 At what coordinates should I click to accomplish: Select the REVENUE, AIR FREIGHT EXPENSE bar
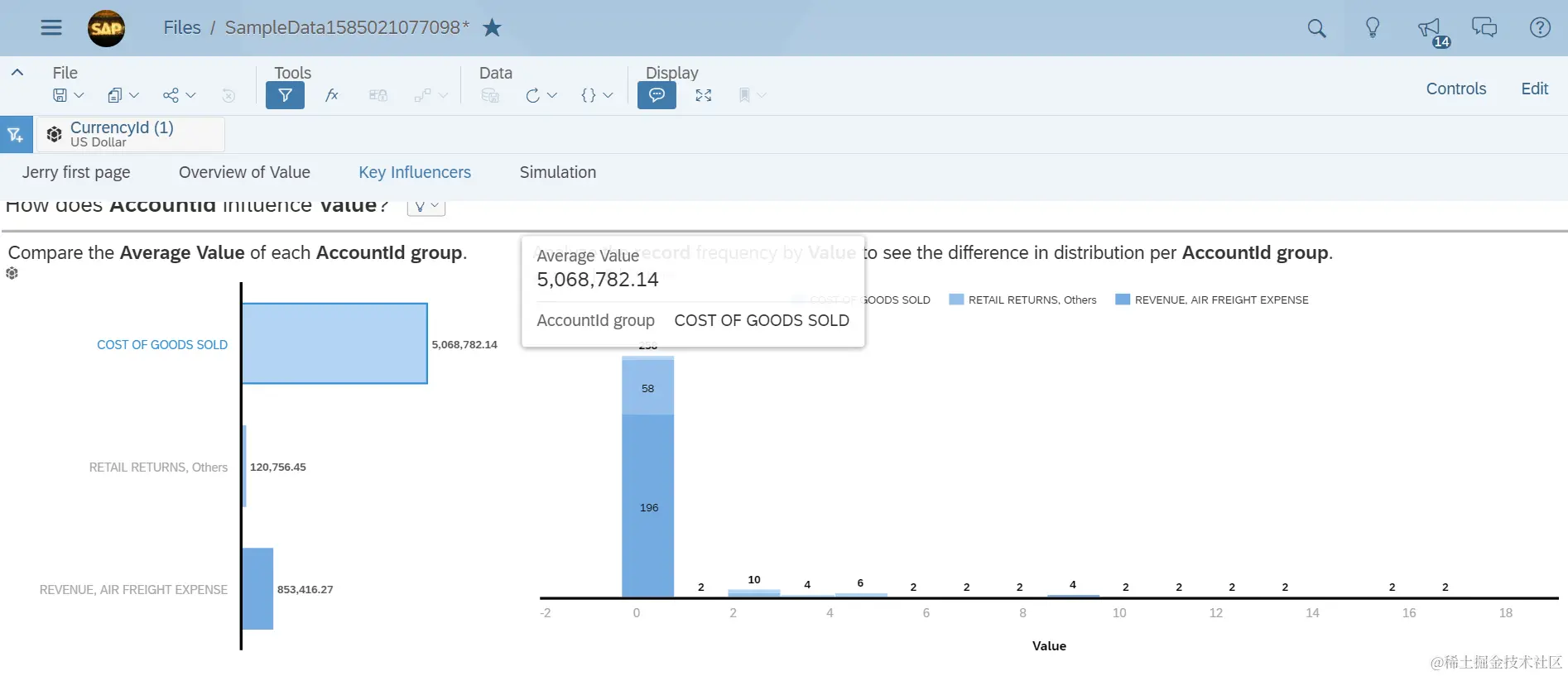coord(257,588)
